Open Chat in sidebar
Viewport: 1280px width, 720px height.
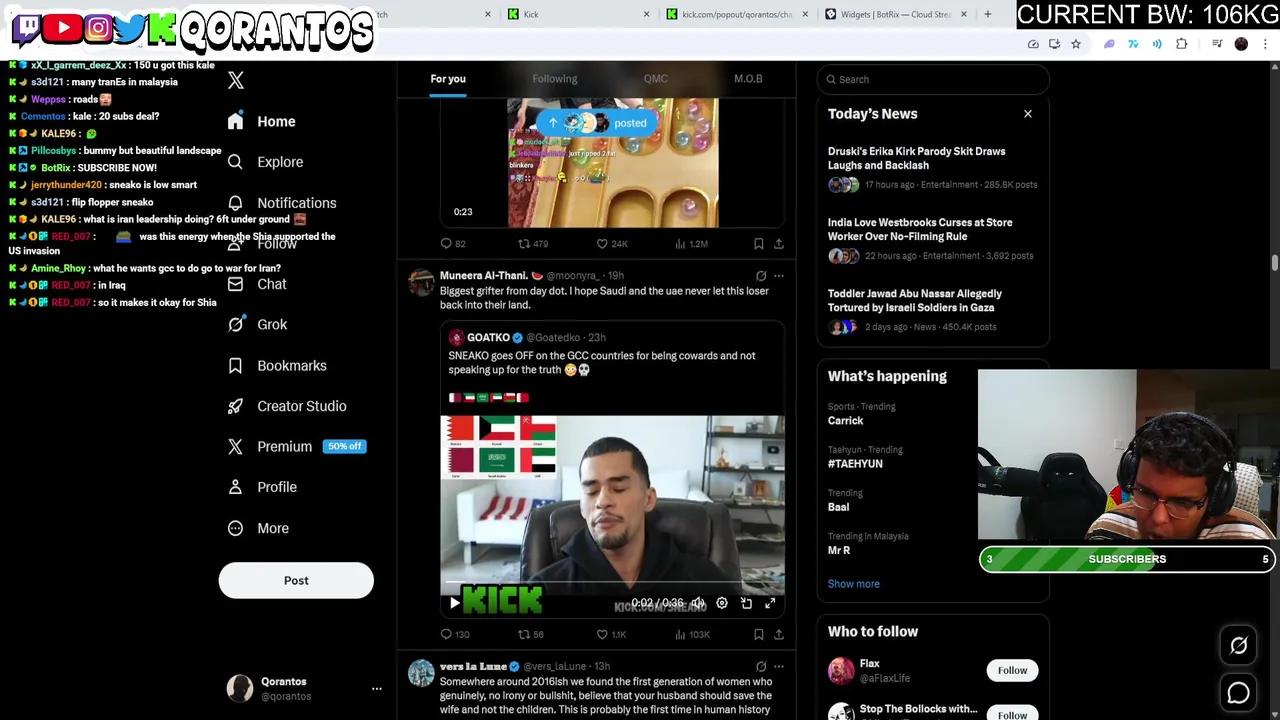click(256, 284)
